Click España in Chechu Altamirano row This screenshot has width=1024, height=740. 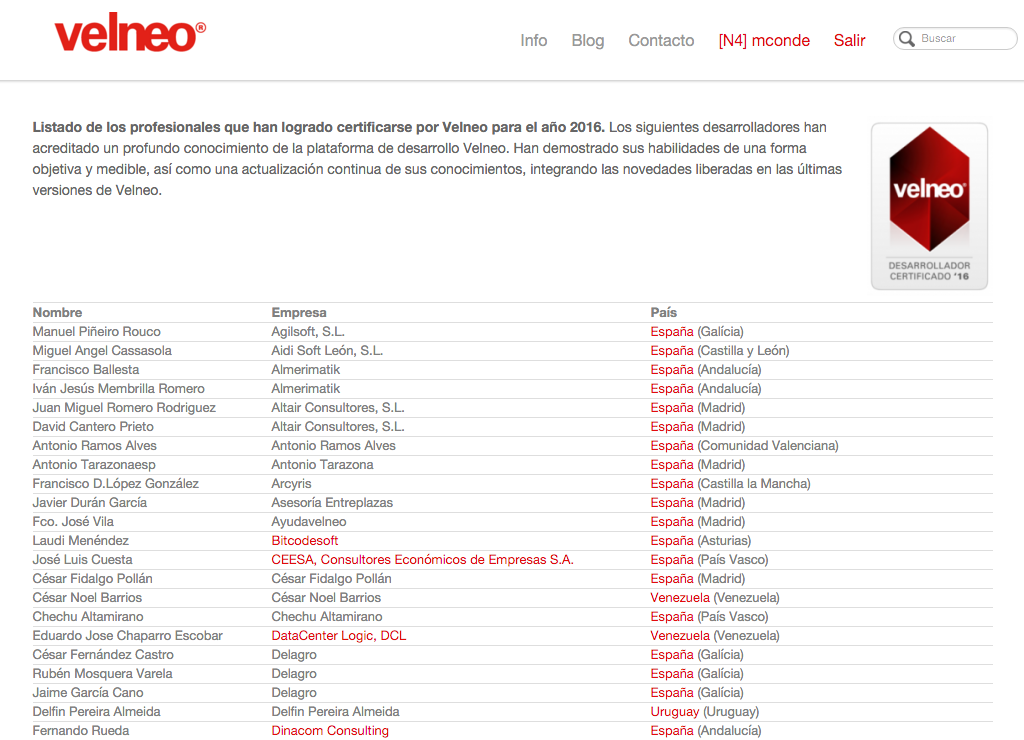(671, 617)
